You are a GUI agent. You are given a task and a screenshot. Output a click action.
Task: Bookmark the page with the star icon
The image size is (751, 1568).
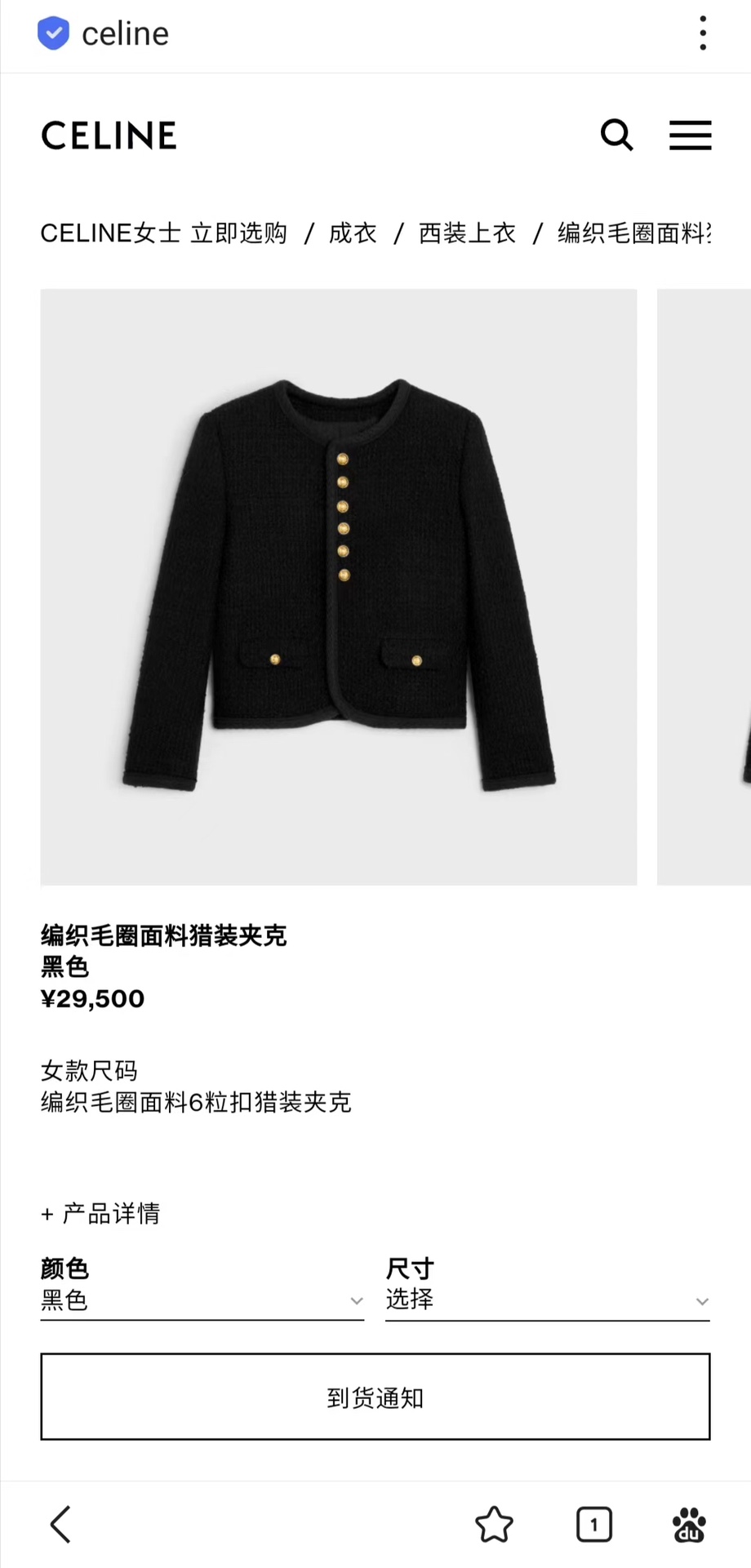[494, 1524]
